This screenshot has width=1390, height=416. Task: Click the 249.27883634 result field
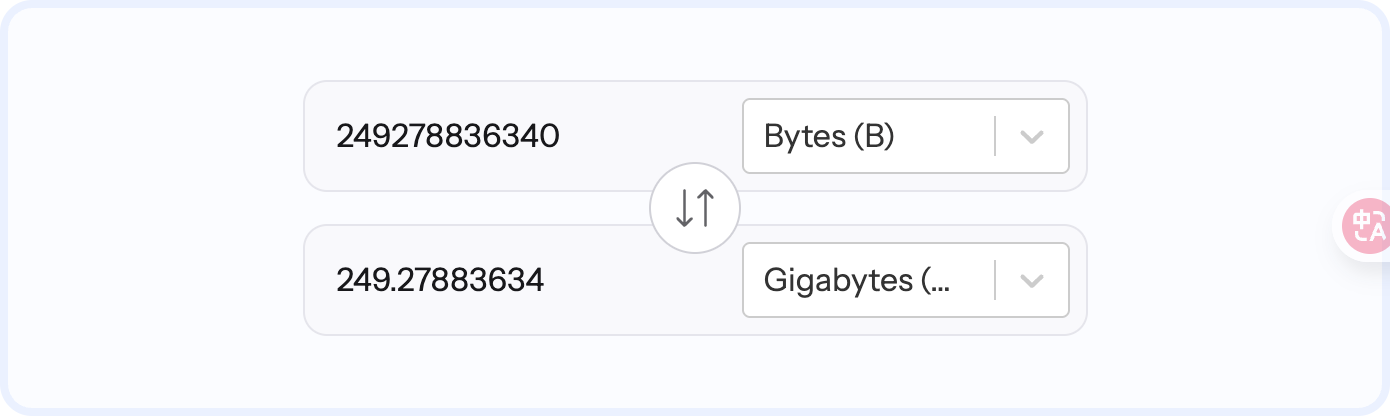440,280
